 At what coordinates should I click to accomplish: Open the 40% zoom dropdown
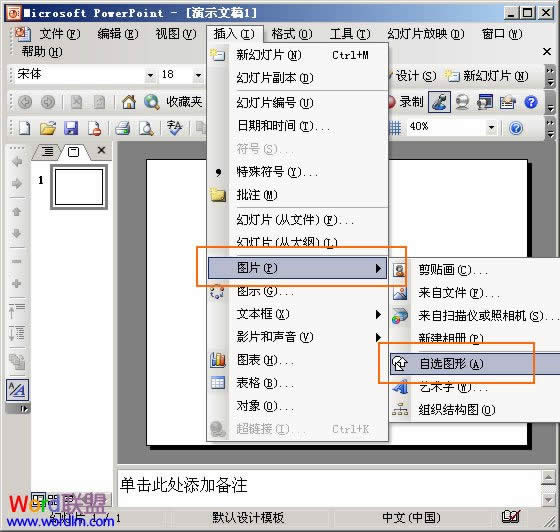492,127
